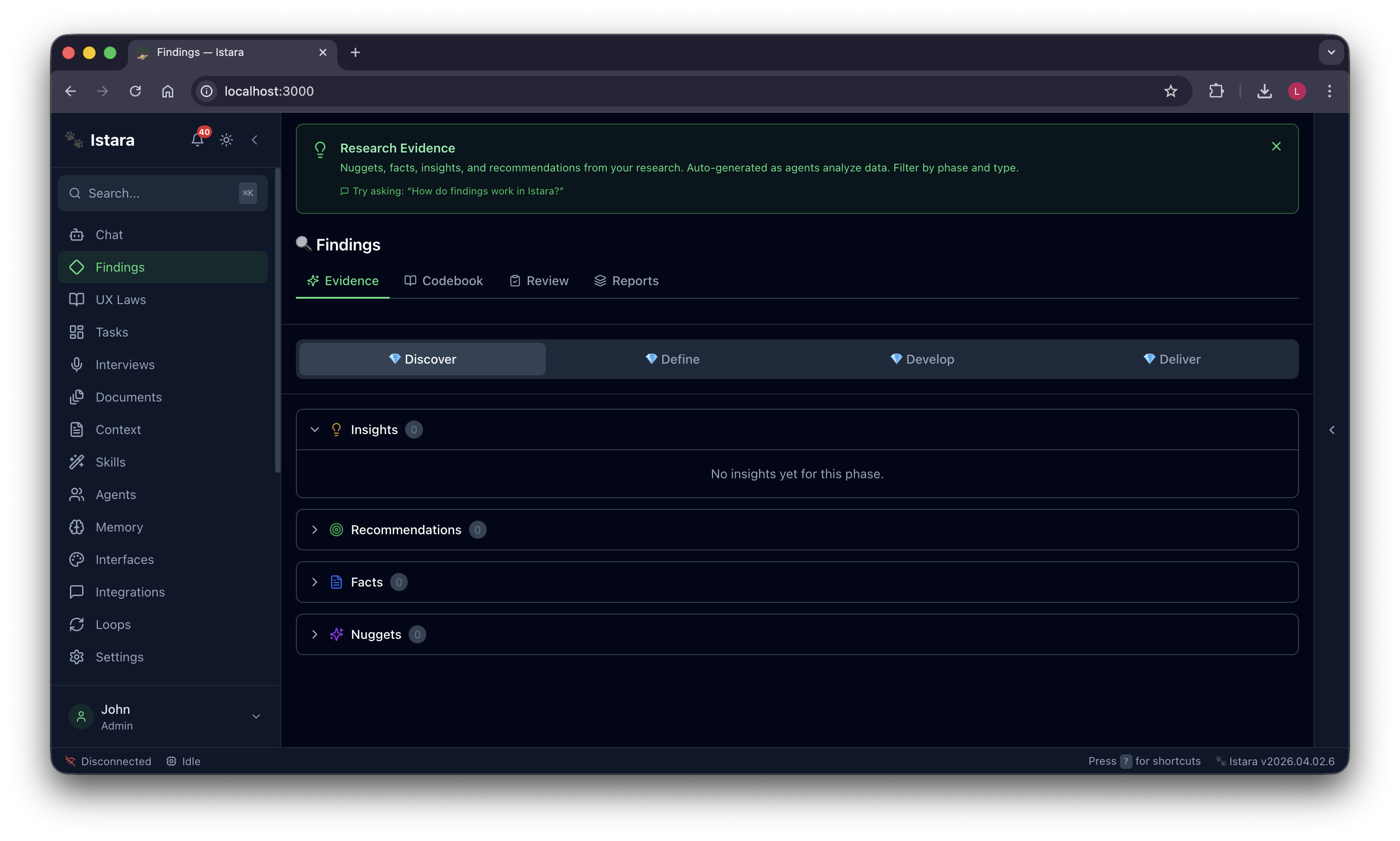Switch to the Reports tab
This screenshot has height=841, width=1400.
coord(626,281)
